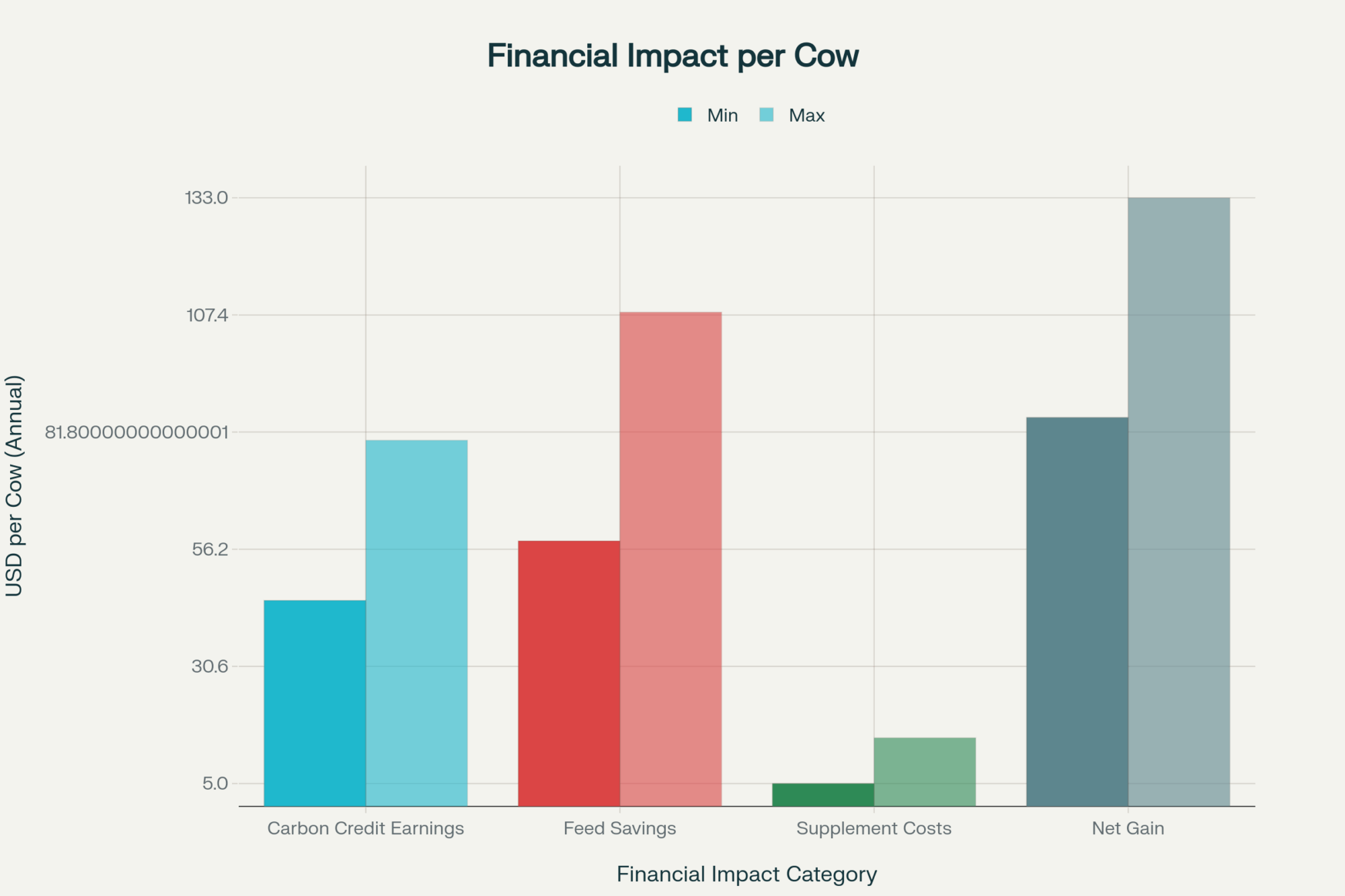The width and height of the screenshot is (1345, 896).
Task: Click the Net Gain Min bar
Action: point(1077,611)
